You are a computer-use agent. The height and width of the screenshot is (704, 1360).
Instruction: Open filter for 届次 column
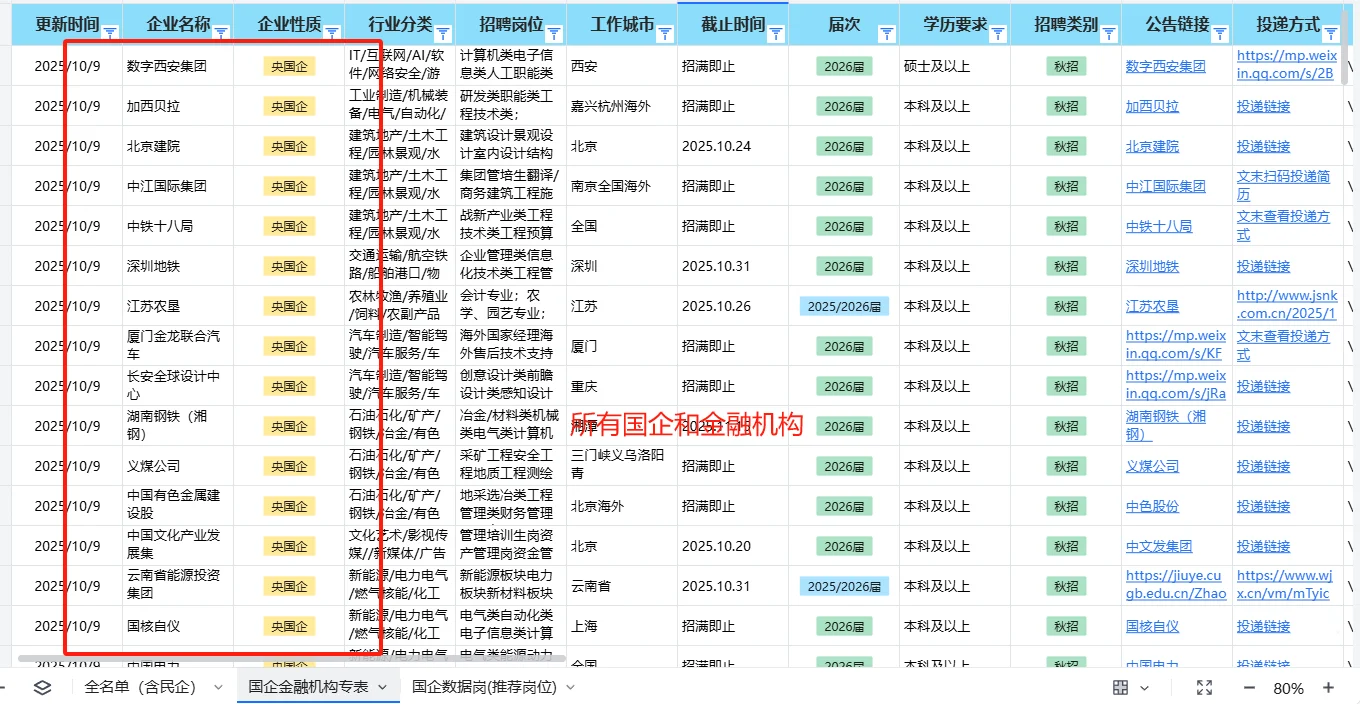click(886, 33)
